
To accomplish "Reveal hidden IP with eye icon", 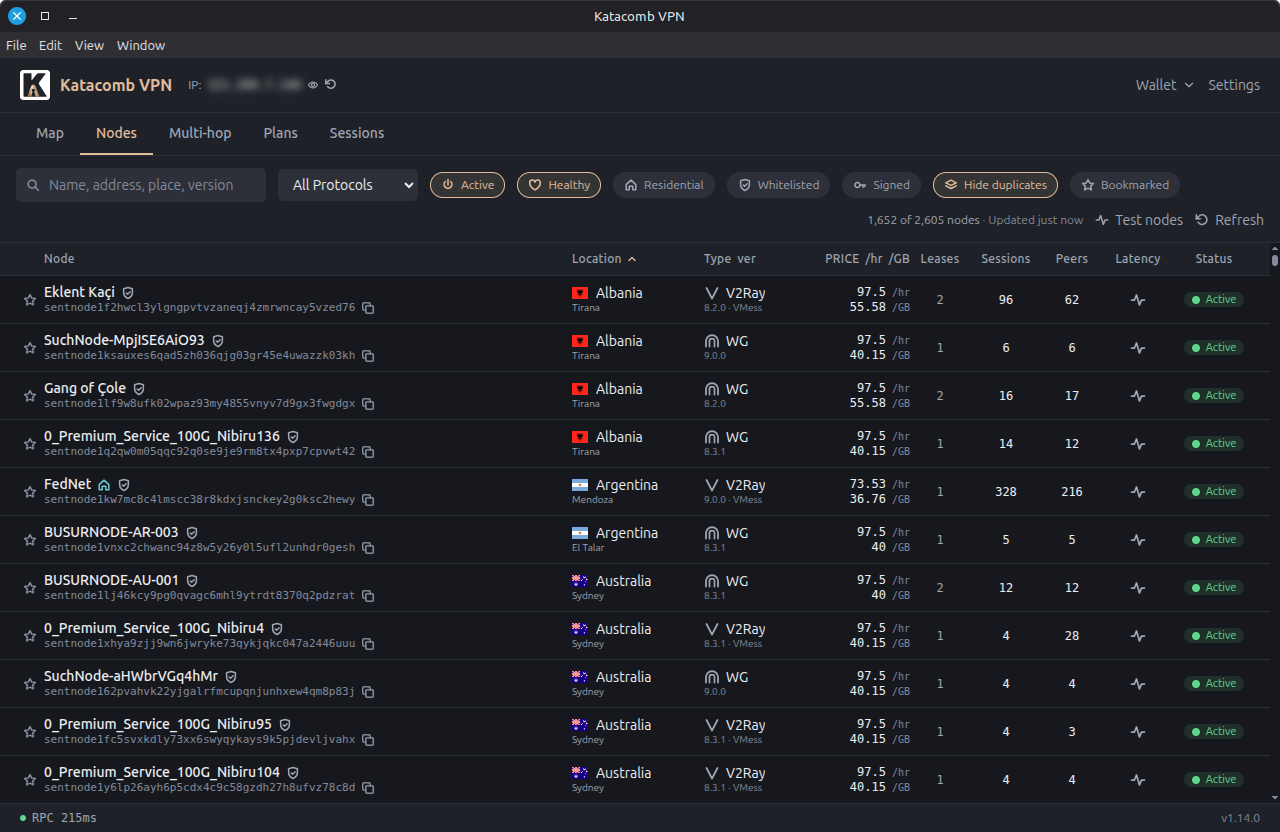I will point(313,85).
